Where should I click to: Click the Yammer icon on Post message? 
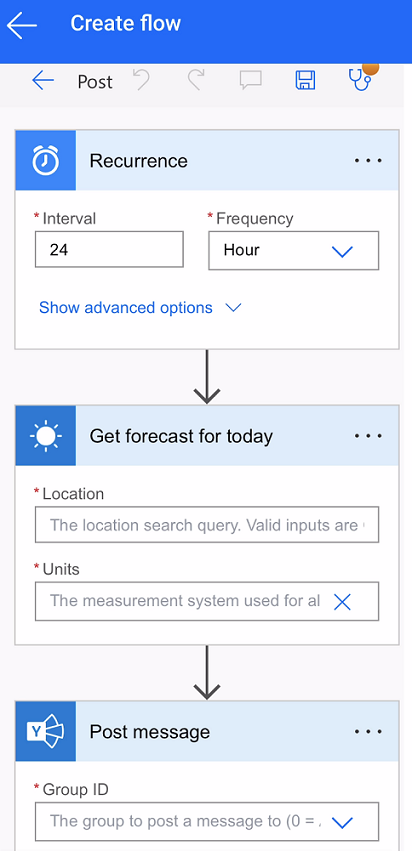tap(46, 732)
